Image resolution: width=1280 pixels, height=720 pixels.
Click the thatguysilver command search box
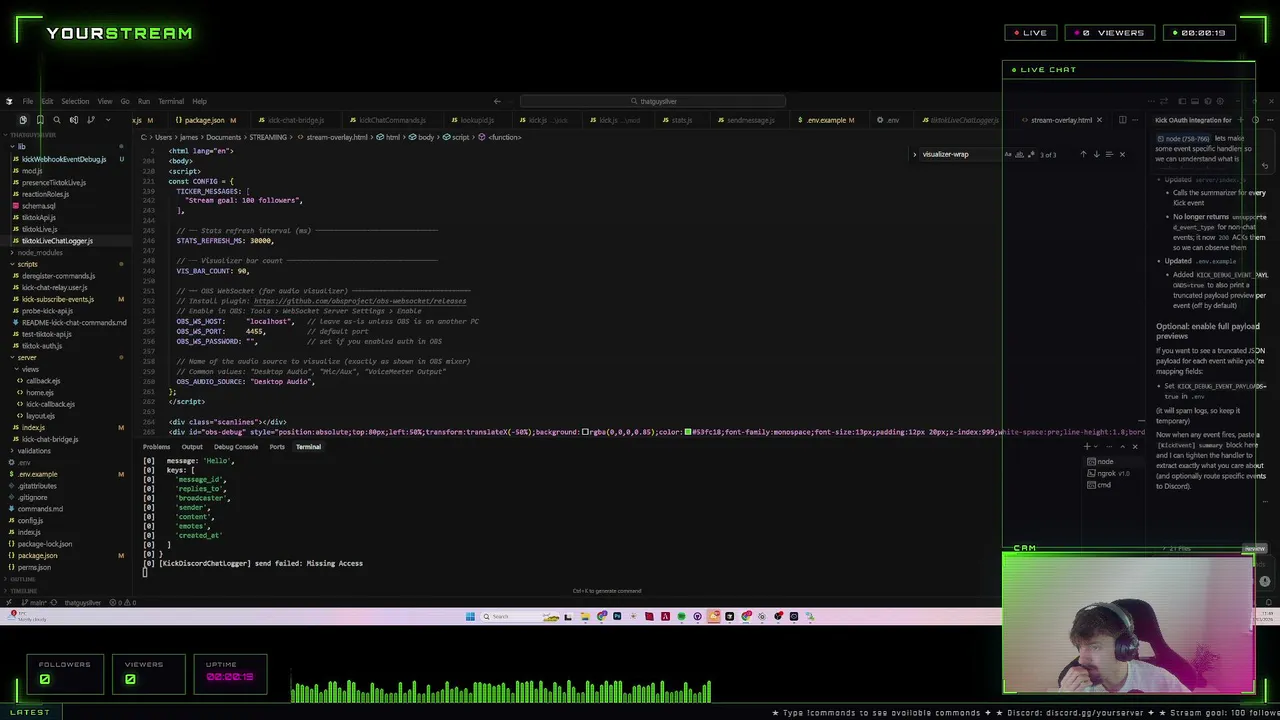653,101
